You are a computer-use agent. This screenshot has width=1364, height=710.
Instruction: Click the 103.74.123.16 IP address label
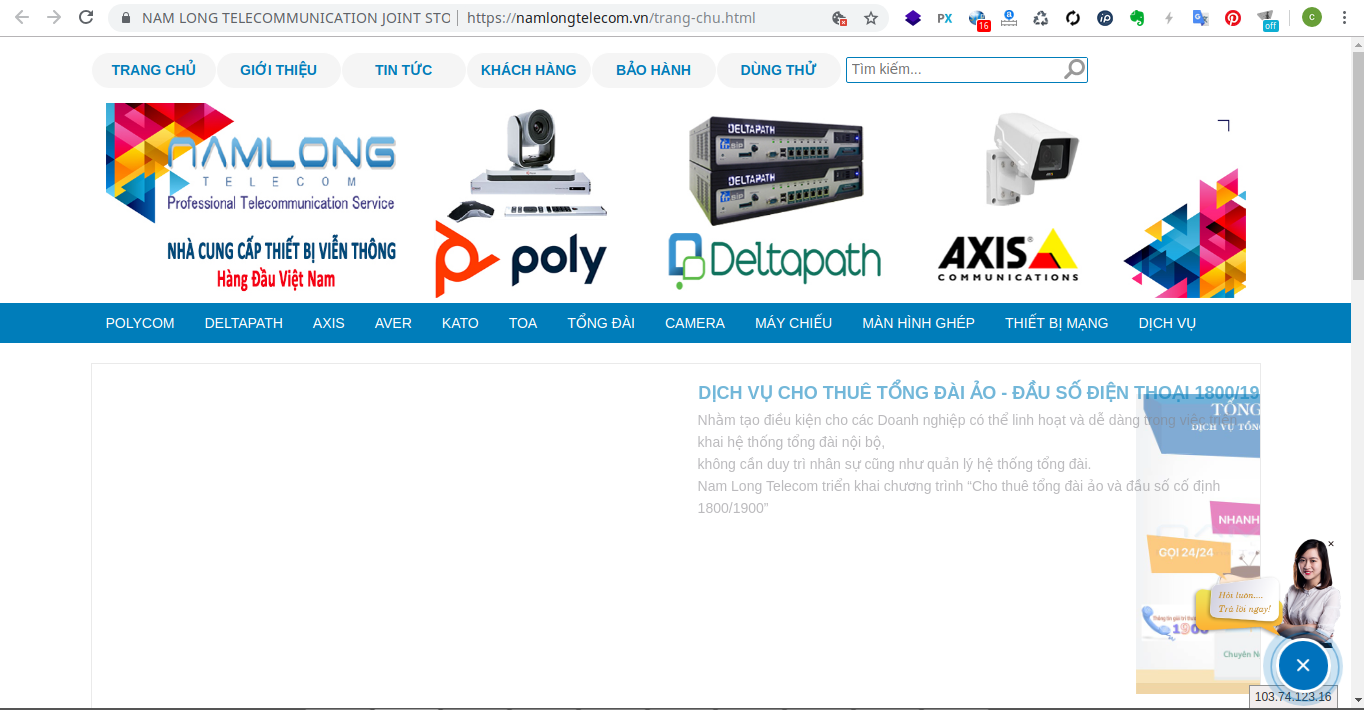click(1293, 697)
